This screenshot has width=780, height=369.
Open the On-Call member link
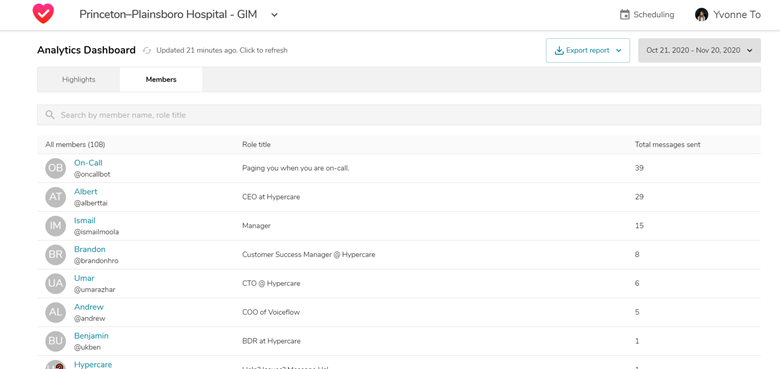(88, 163)
